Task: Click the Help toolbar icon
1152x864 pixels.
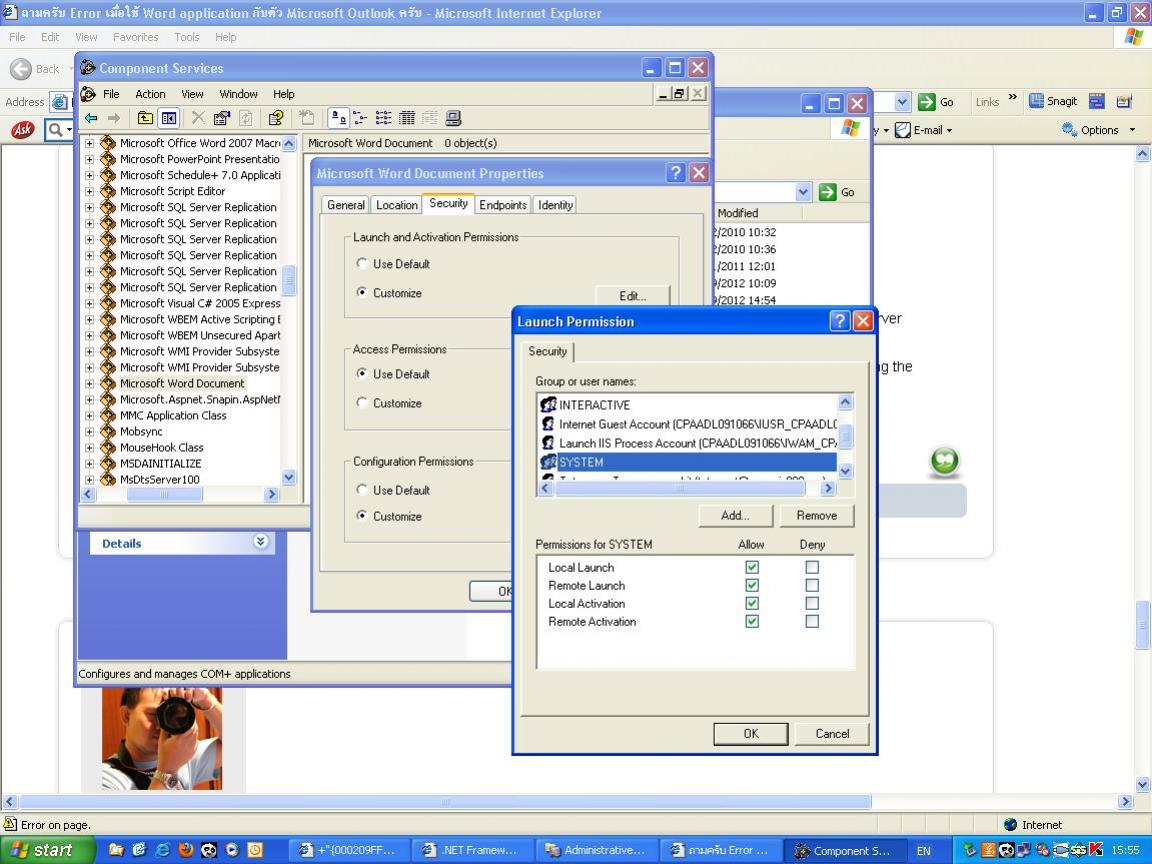Action: [276, 118]
